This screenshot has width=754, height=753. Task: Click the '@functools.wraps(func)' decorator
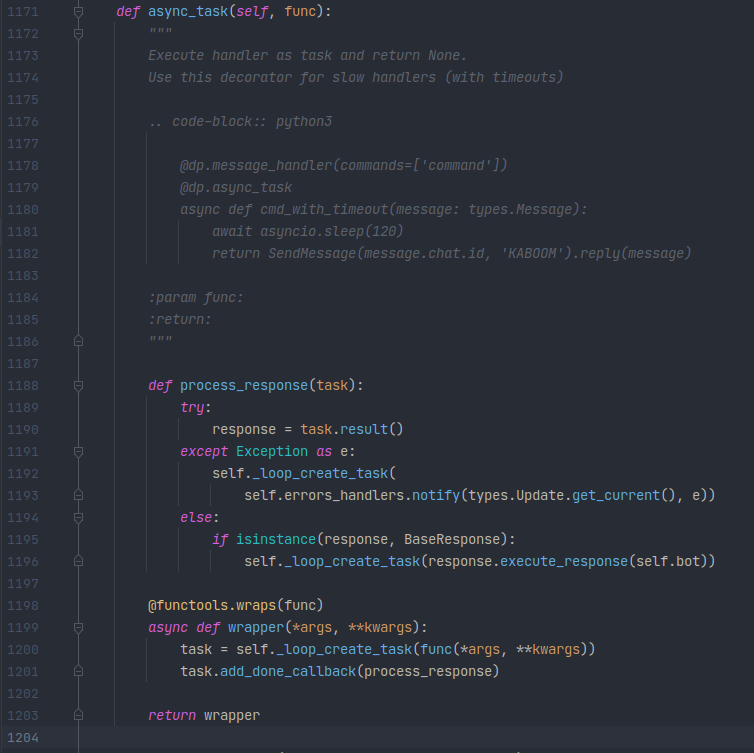[x=236, y=605]
